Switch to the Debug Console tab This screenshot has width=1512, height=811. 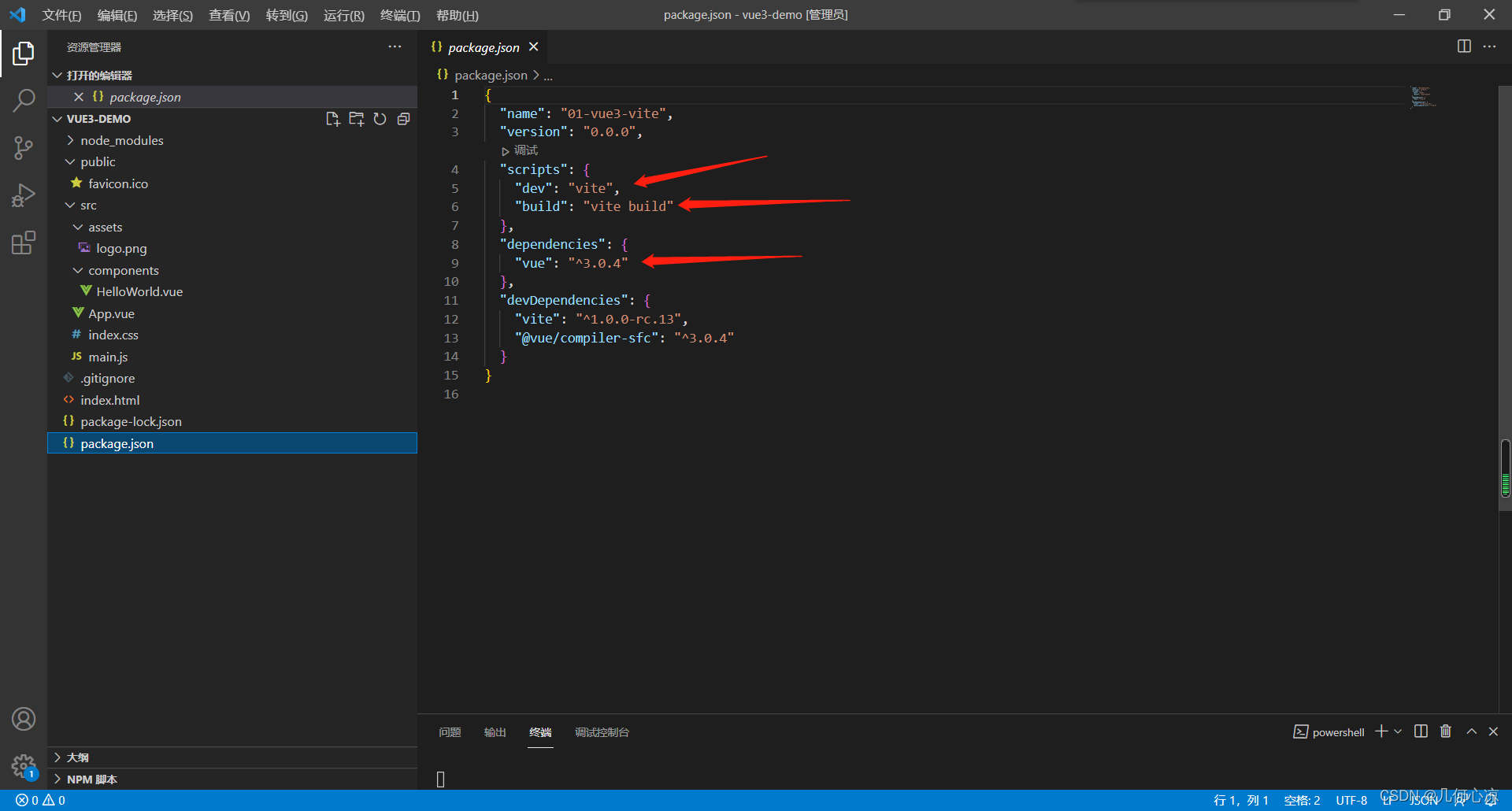(x=602, y=732)
